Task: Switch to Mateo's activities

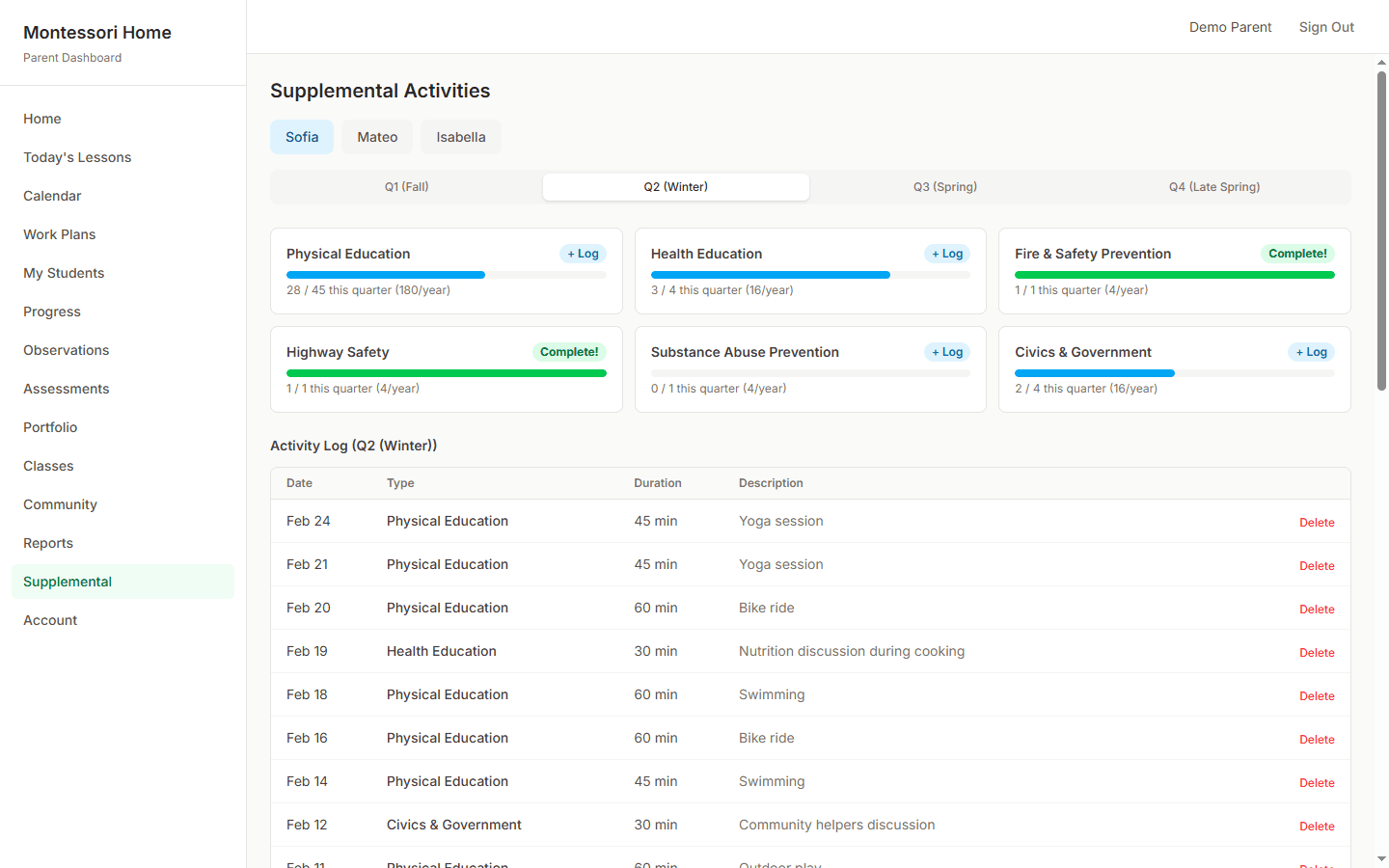Action: 376,137
